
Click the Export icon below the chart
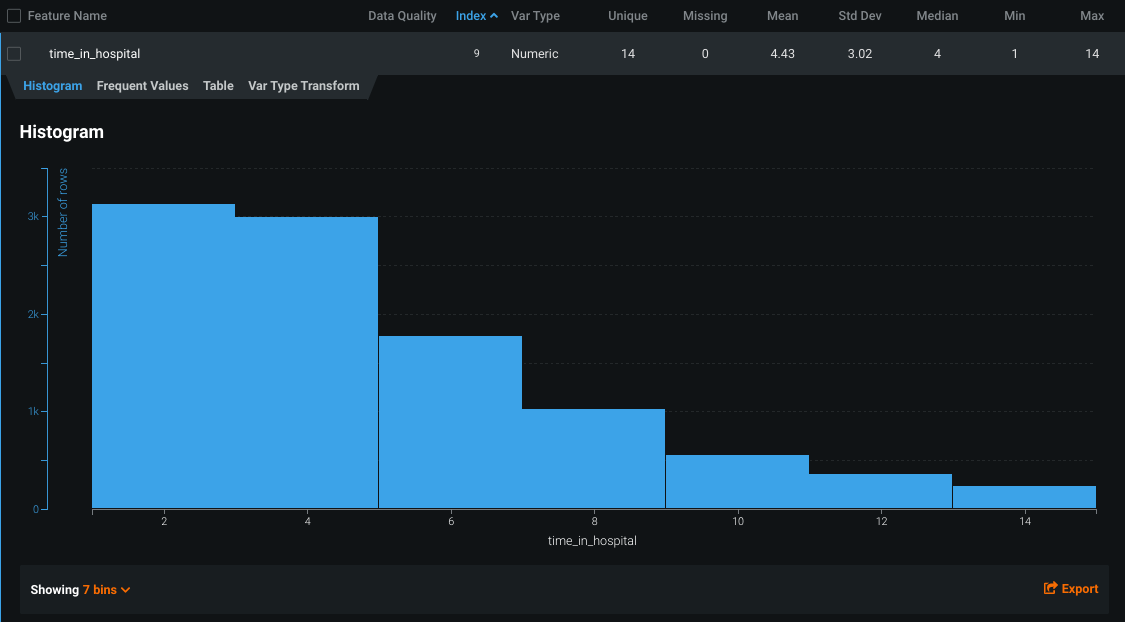(1050, 589)
